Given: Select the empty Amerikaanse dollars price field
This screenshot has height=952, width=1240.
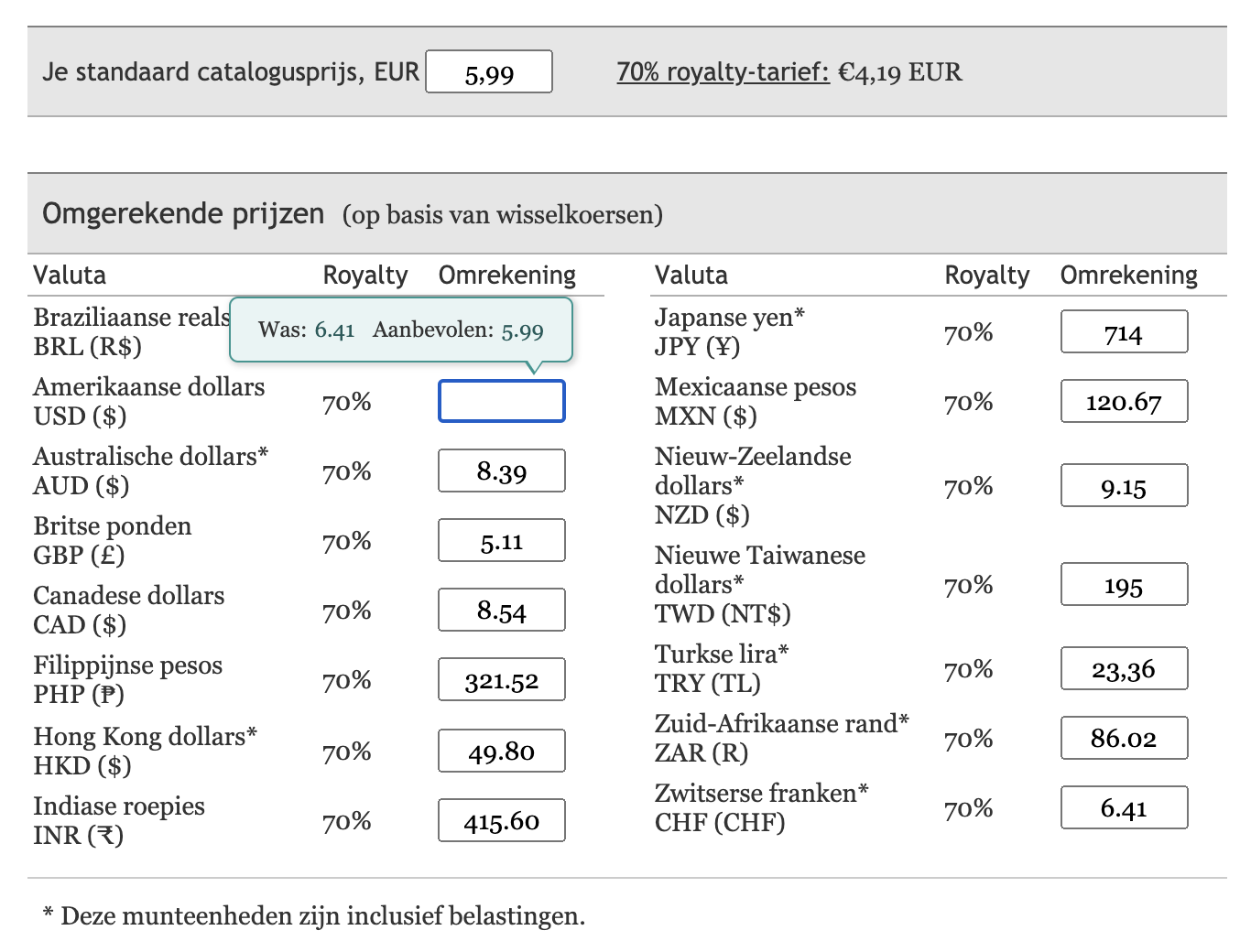Looking at the screenshot, I should 501,400.
